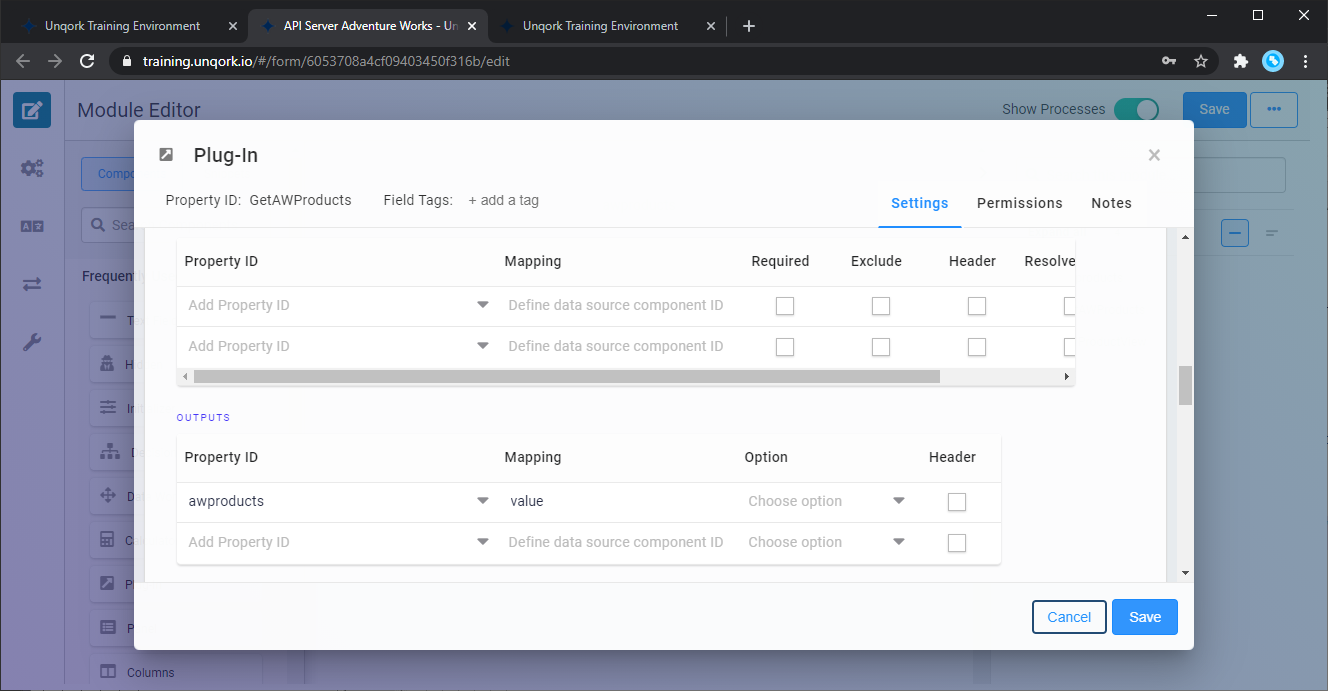Tick the Required checkbox in first inputs row
1328x691 pixels.
click(785, 306)
